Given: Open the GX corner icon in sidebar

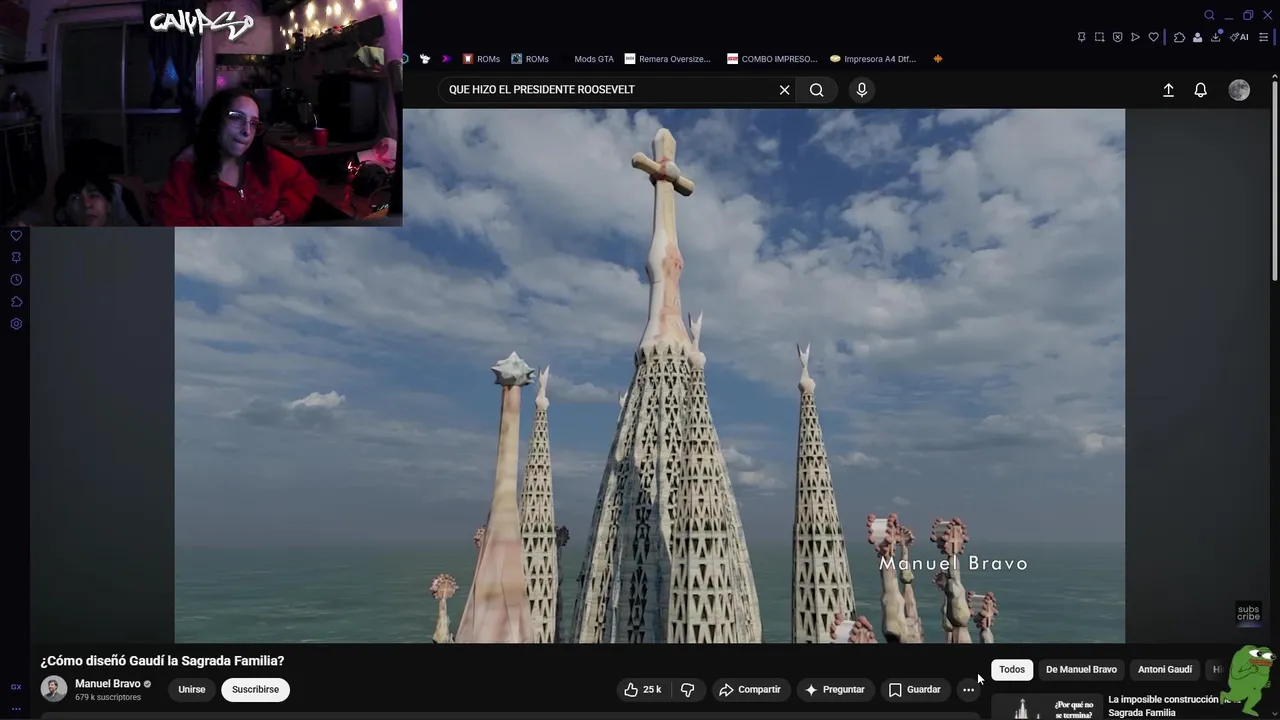Looking at the screenshot, I should coord(16,687).
